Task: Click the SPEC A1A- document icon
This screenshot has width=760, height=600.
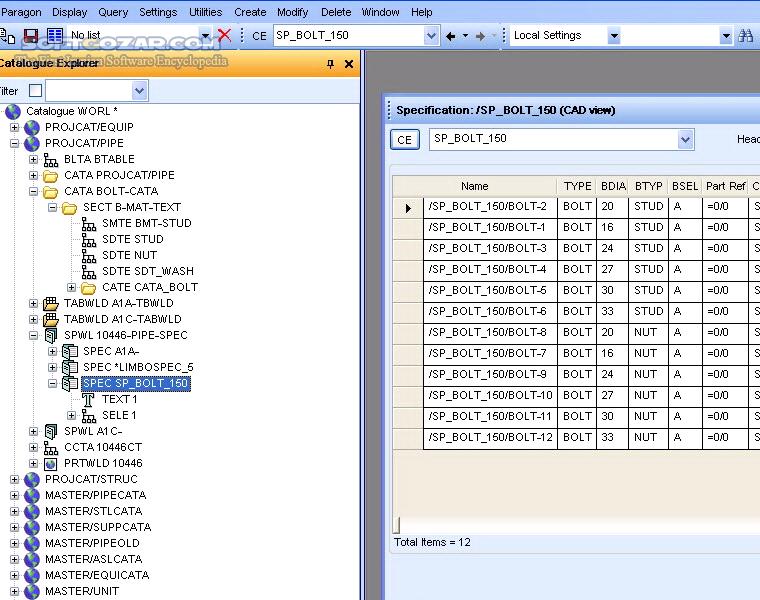Action: coord(70,351)
